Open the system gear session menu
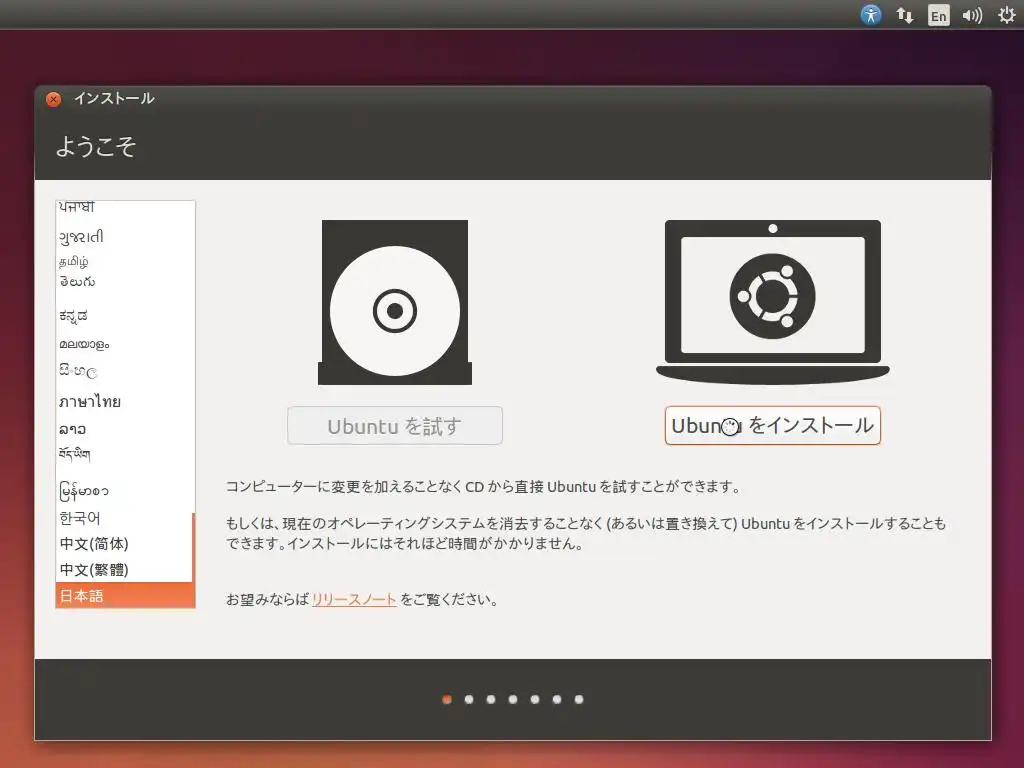Image resolution: width=1024 pixels, height=768 pixels. 1006,15
